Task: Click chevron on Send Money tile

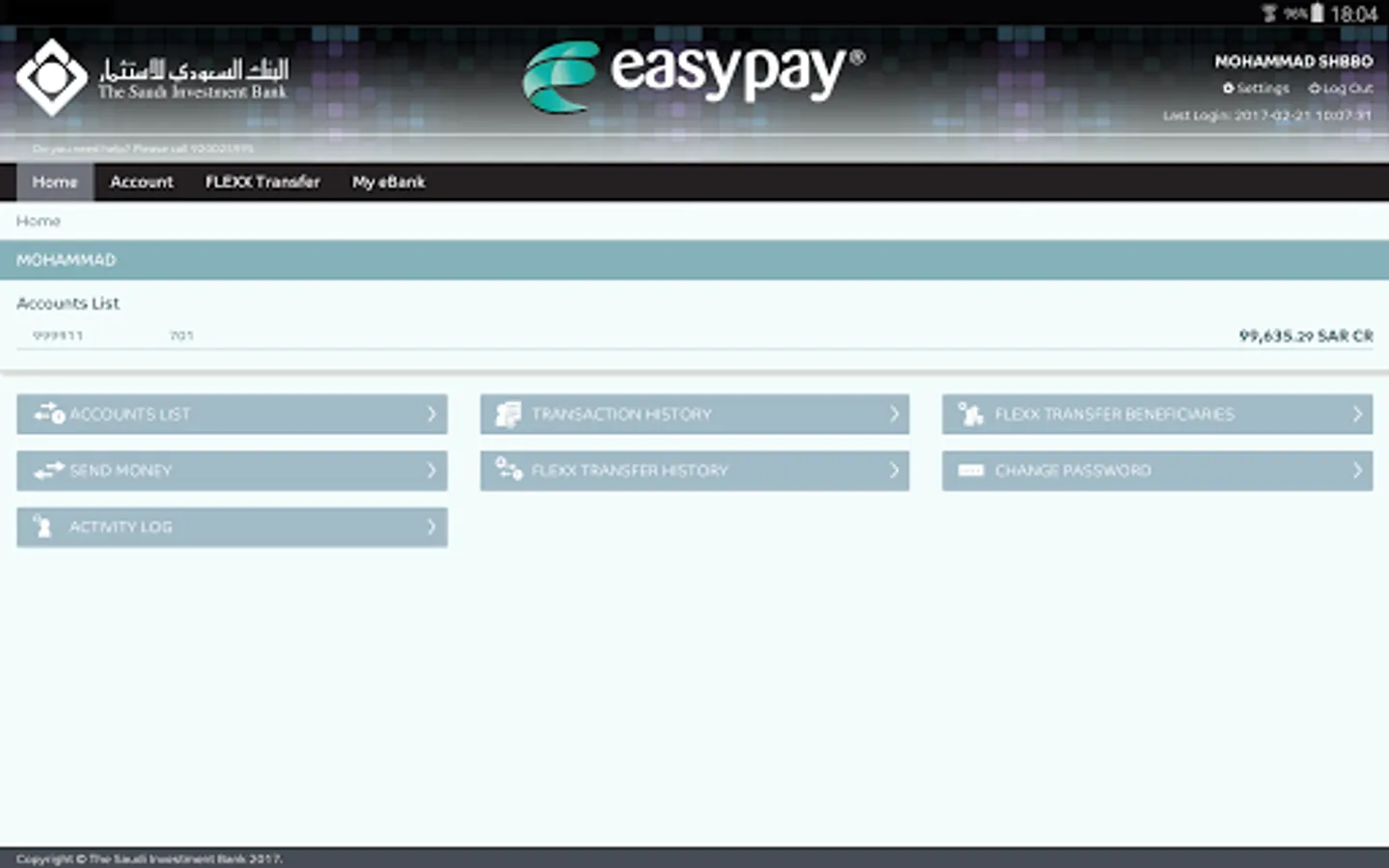Action: 431,471
